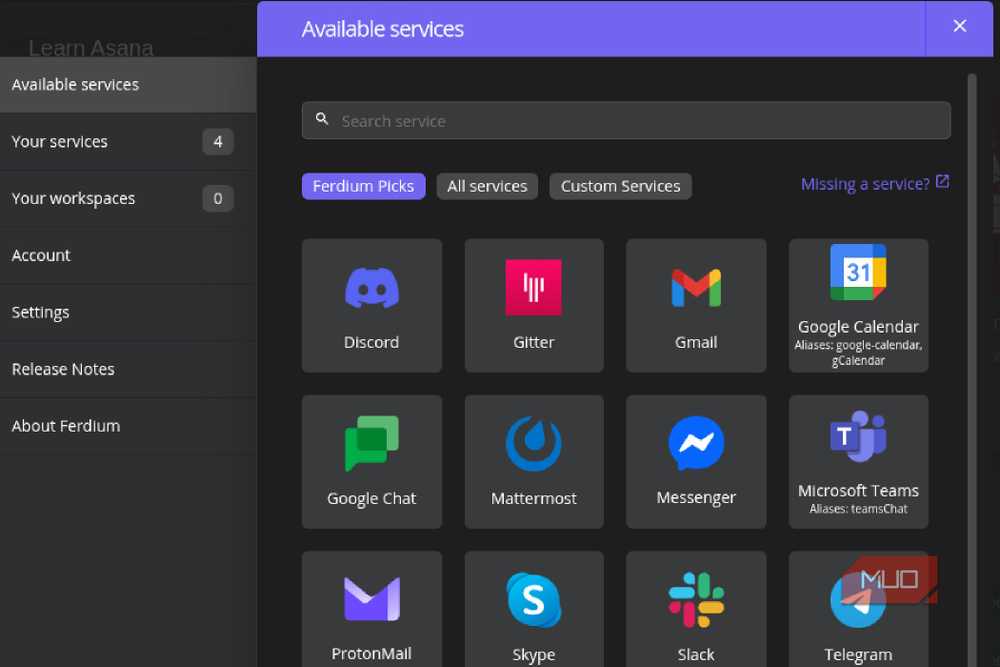1000x667 pixels.
Task: Select the Telegram service icon
Action: (858, 600)
